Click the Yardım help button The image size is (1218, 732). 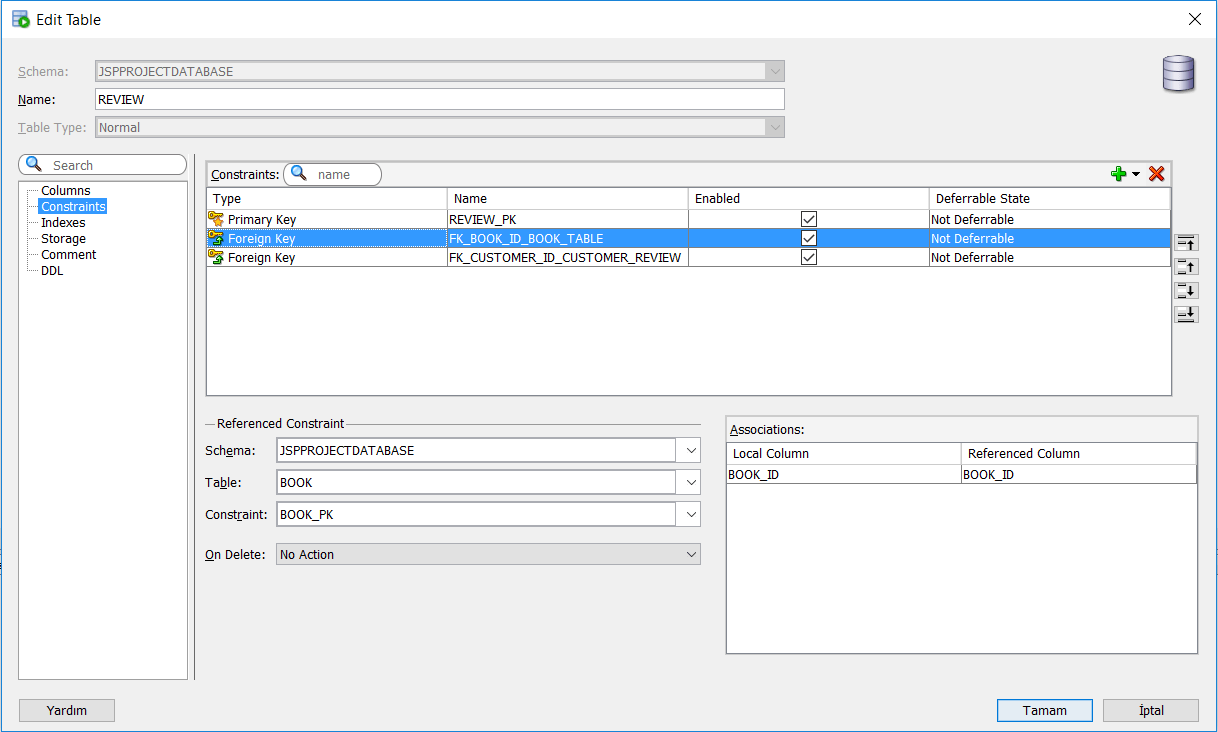click(x=67, y=710)
